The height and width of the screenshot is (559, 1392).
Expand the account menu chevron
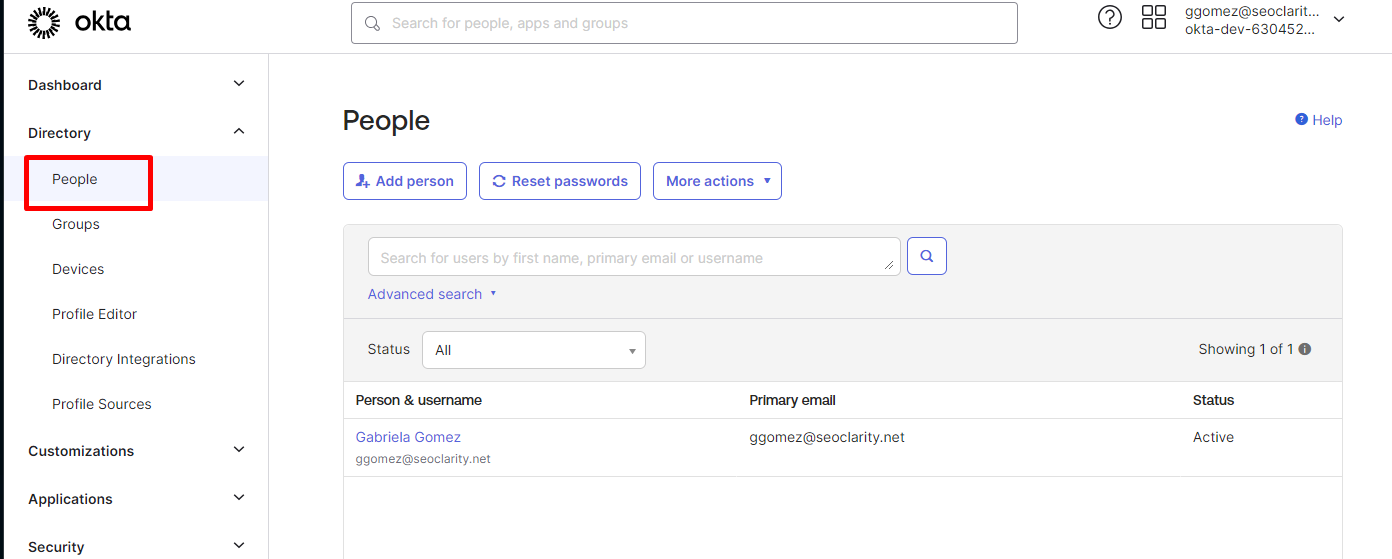click(1339, 20)
